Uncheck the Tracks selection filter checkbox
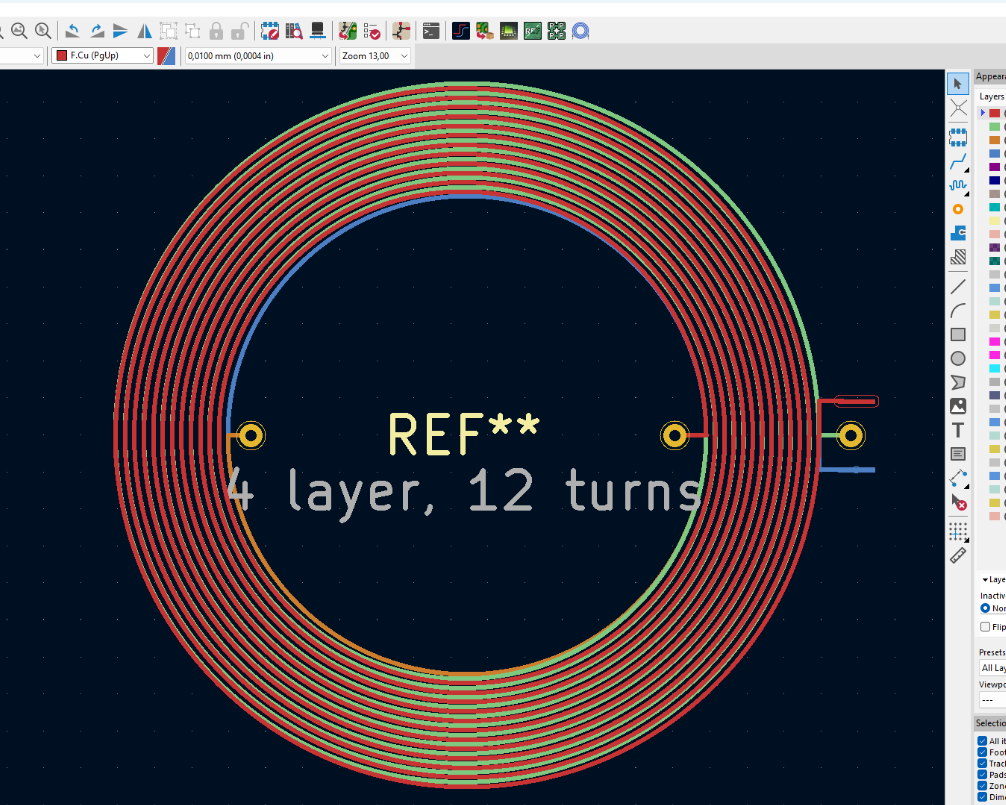1006x805 pixels. [x=982, y=763]
